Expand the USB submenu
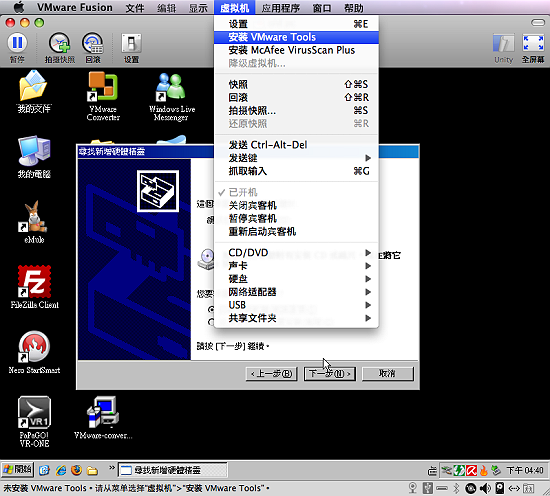The width and height of the screenshot is (550, 496). tap(296, 305)
